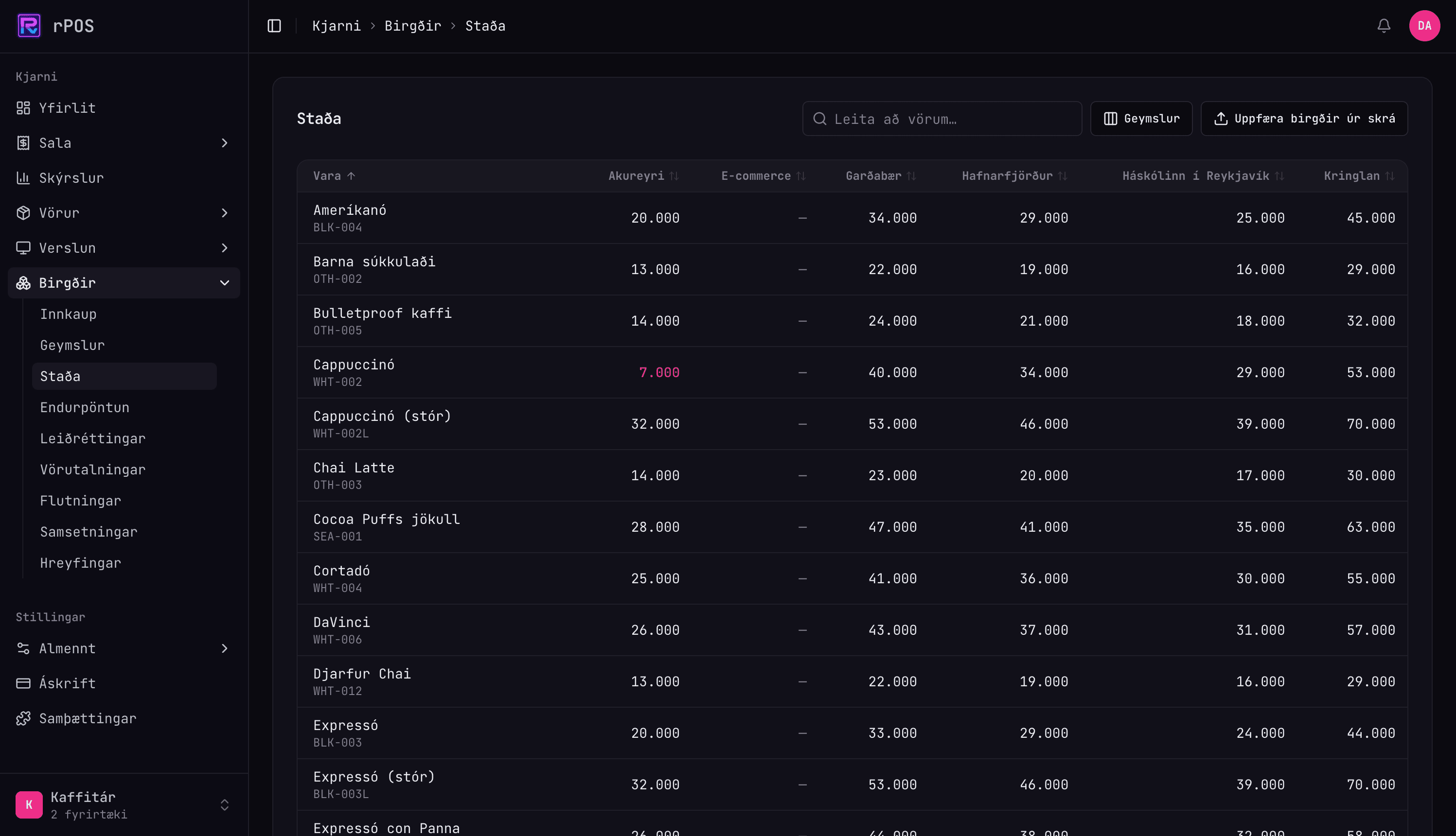The width and height of the screenshot is (1456, 836).
Task: Toggle the sidebar panel icon
Action: (274, 26)
